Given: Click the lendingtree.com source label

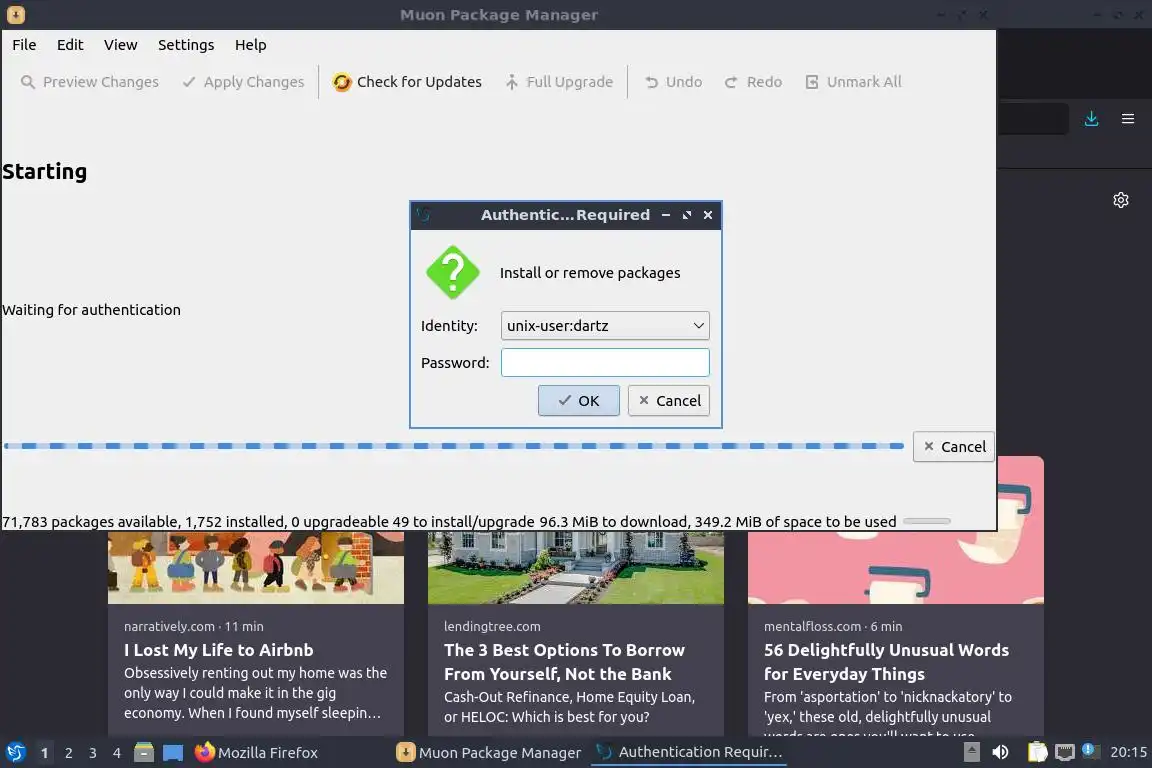Looking at the screenshot, I should (x=492, y=627).
